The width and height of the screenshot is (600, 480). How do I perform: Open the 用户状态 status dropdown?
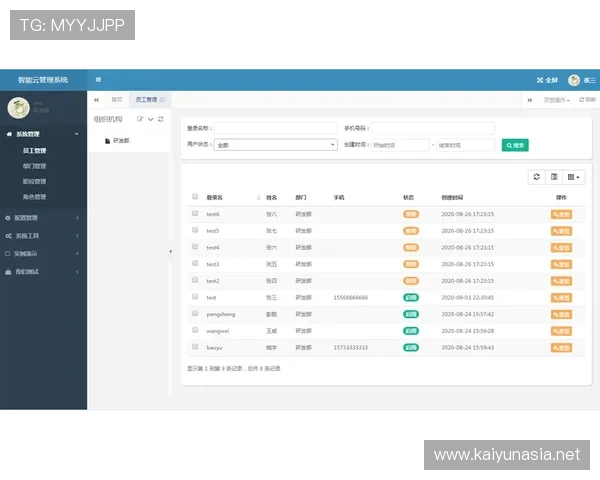pos(276,145)
